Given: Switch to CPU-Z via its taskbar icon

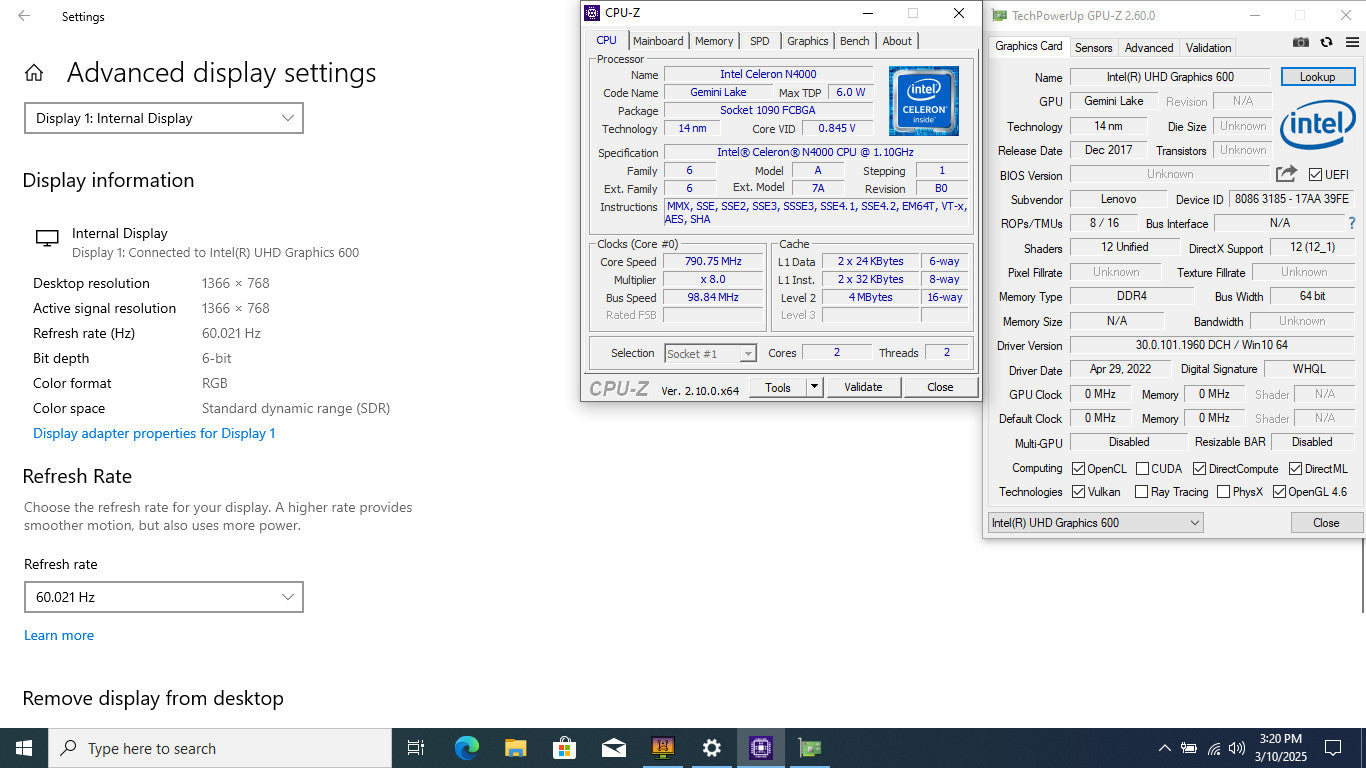Looking at the screenshot, I should (x=760, y=748).
